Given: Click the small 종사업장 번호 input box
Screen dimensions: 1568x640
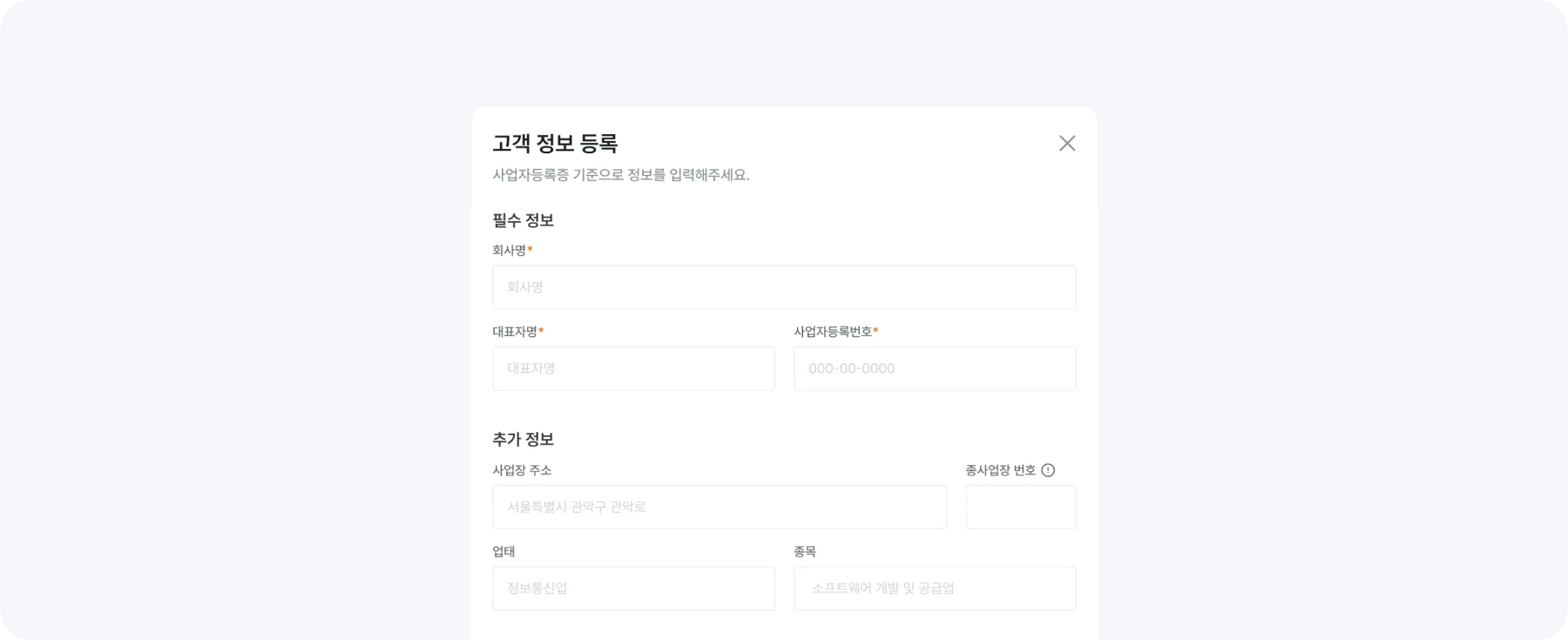Looking at the screenshot, I should click(x=1020, y=507).
